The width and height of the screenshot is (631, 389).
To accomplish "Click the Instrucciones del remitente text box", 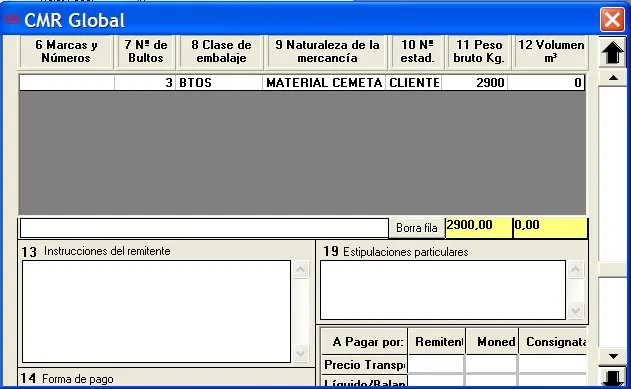I will 156,311.
